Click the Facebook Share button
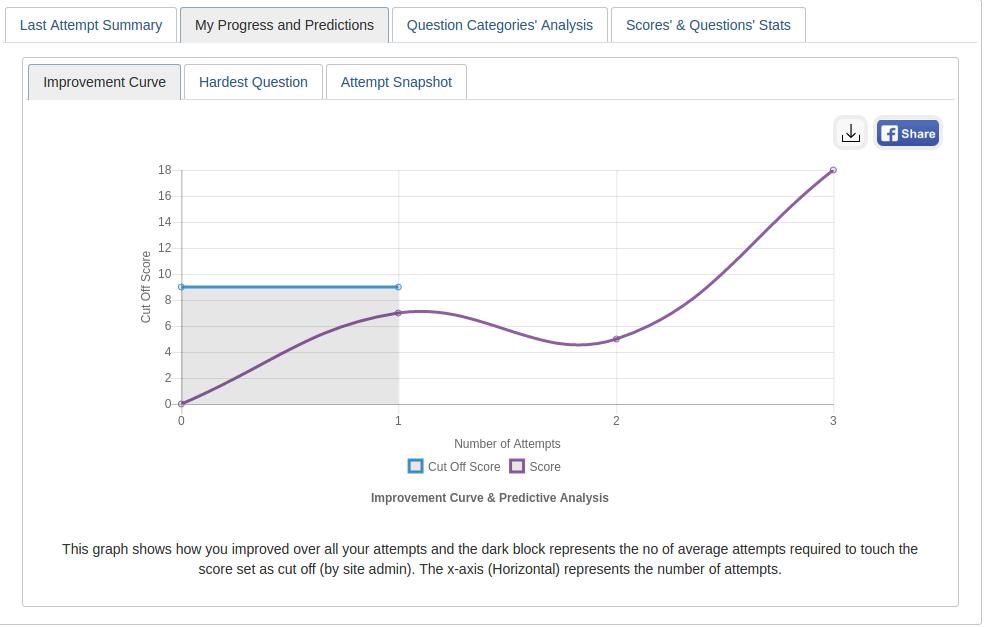Screen dimensions: 984x627 click(908, 133)
